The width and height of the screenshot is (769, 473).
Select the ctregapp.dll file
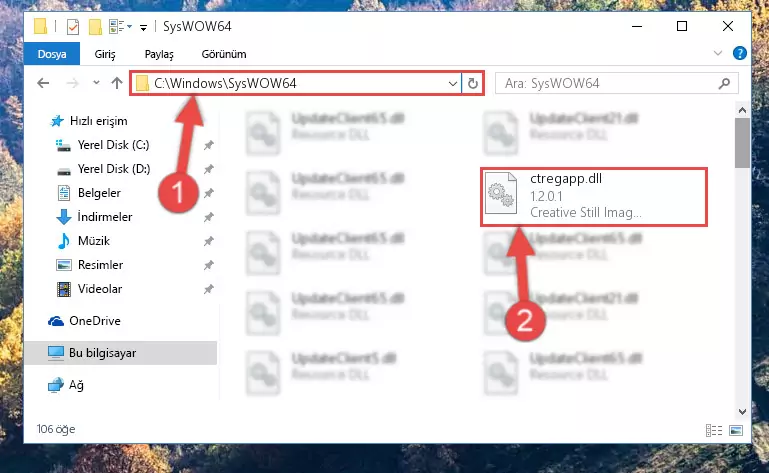(593, 196)
